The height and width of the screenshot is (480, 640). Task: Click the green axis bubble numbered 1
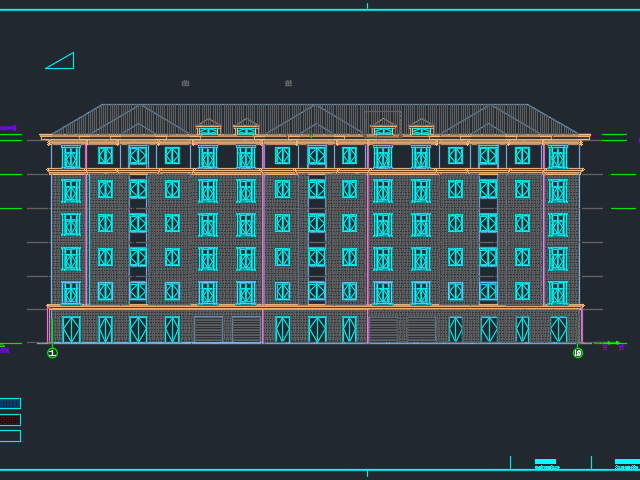pyautogui.click(x=52, y=352)
